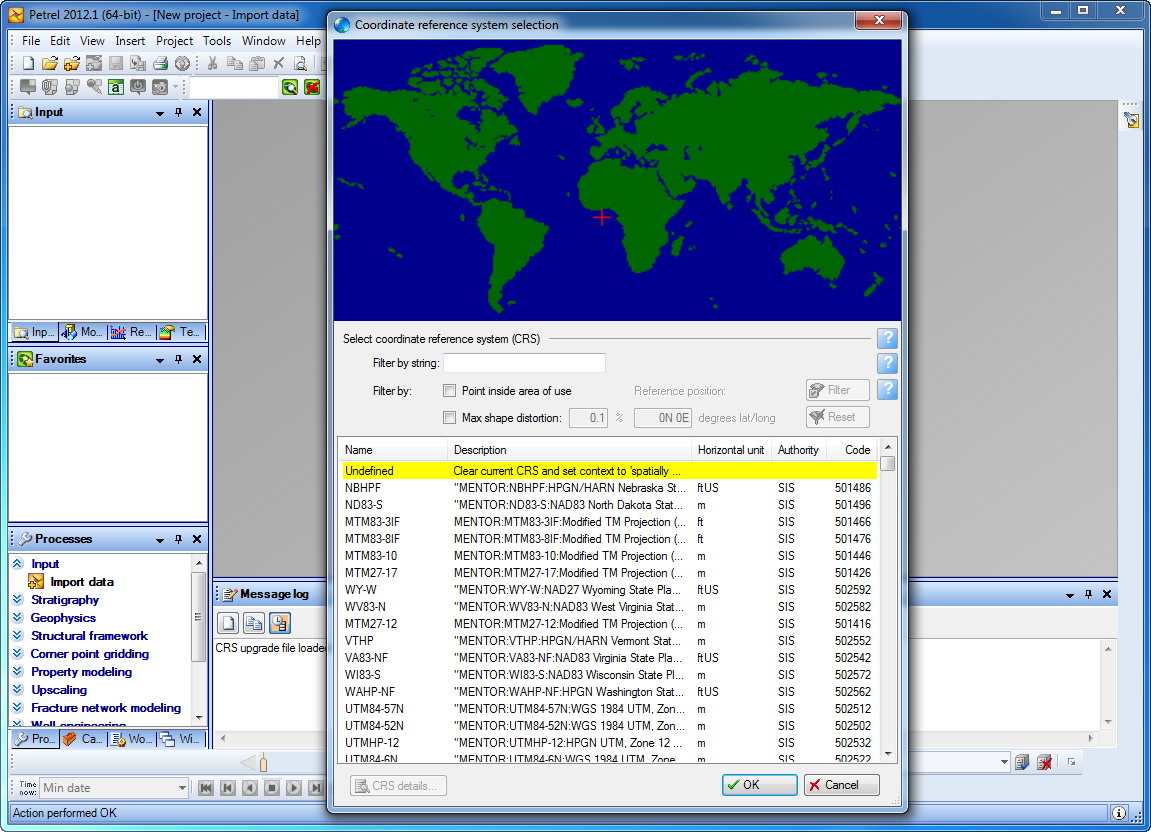Click the copy icon in Message log toolbar
Viewport: 1151px width, 832px height.
[x=254, y=623]
